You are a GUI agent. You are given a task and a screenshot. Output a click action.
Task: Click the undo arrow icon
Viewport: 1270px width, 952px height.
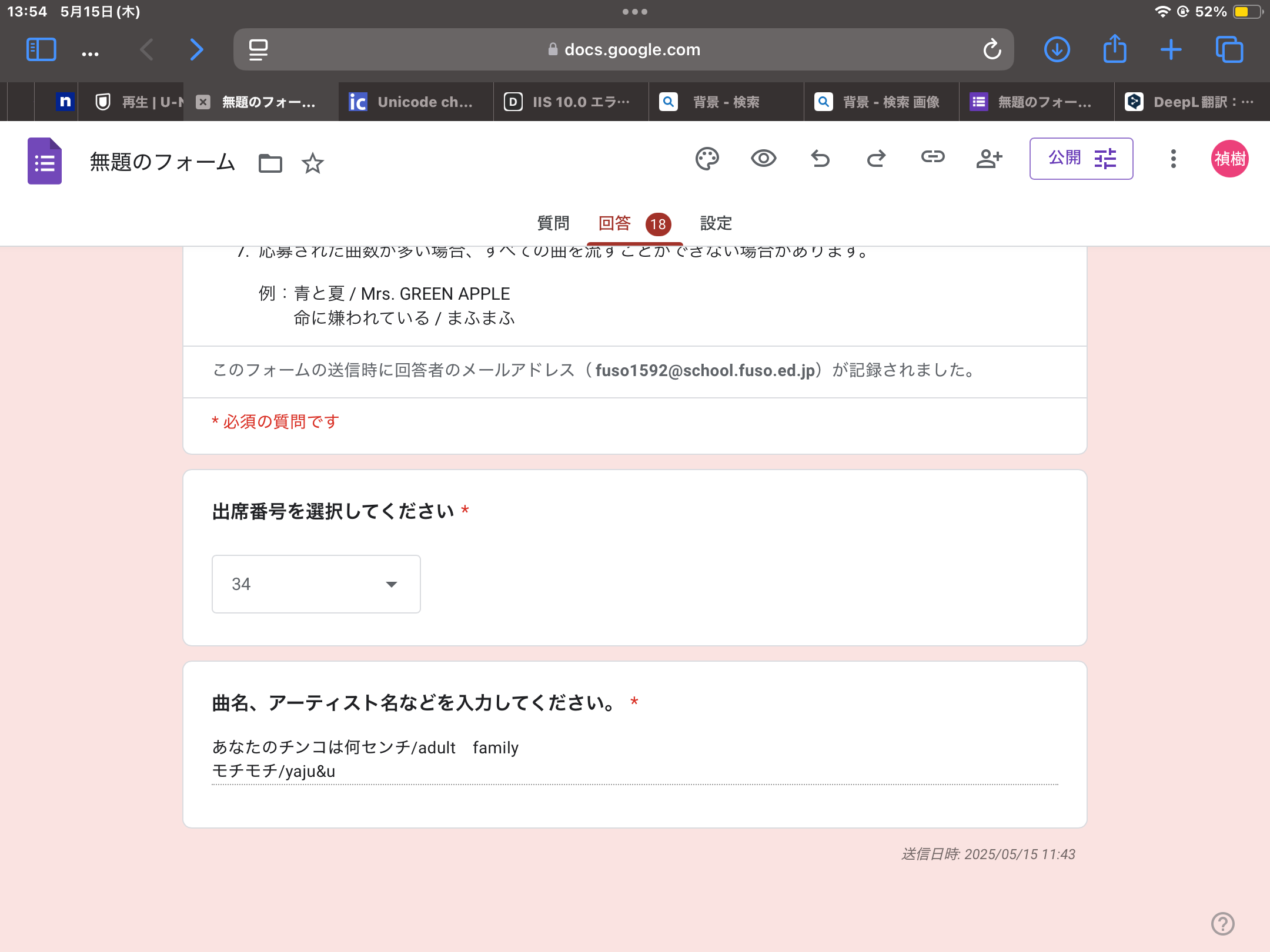pyautogui.click(x=820, y=159)
